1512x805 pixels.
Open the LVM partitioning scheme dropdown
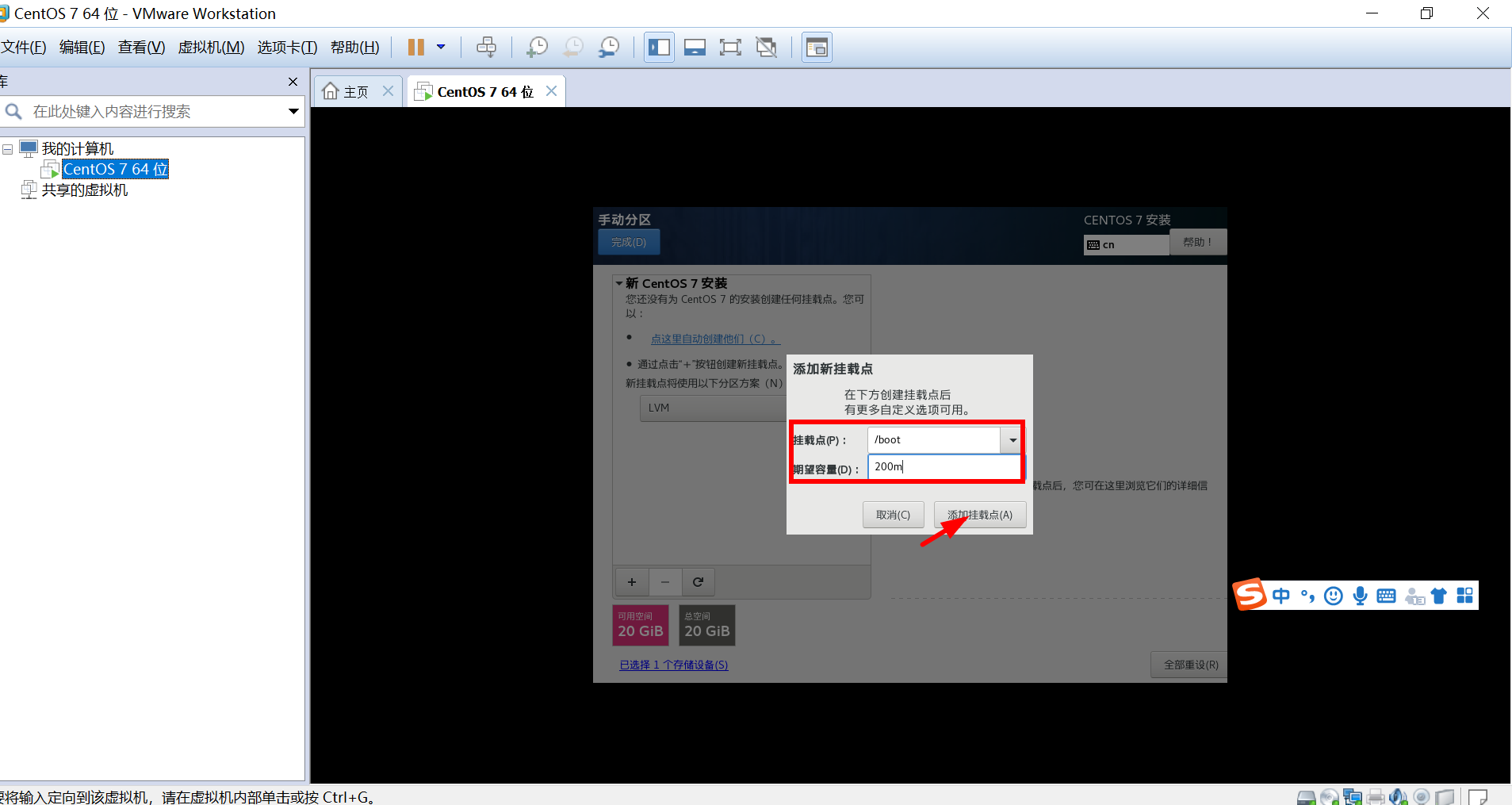pyautogui.click(x=713, y=408)
